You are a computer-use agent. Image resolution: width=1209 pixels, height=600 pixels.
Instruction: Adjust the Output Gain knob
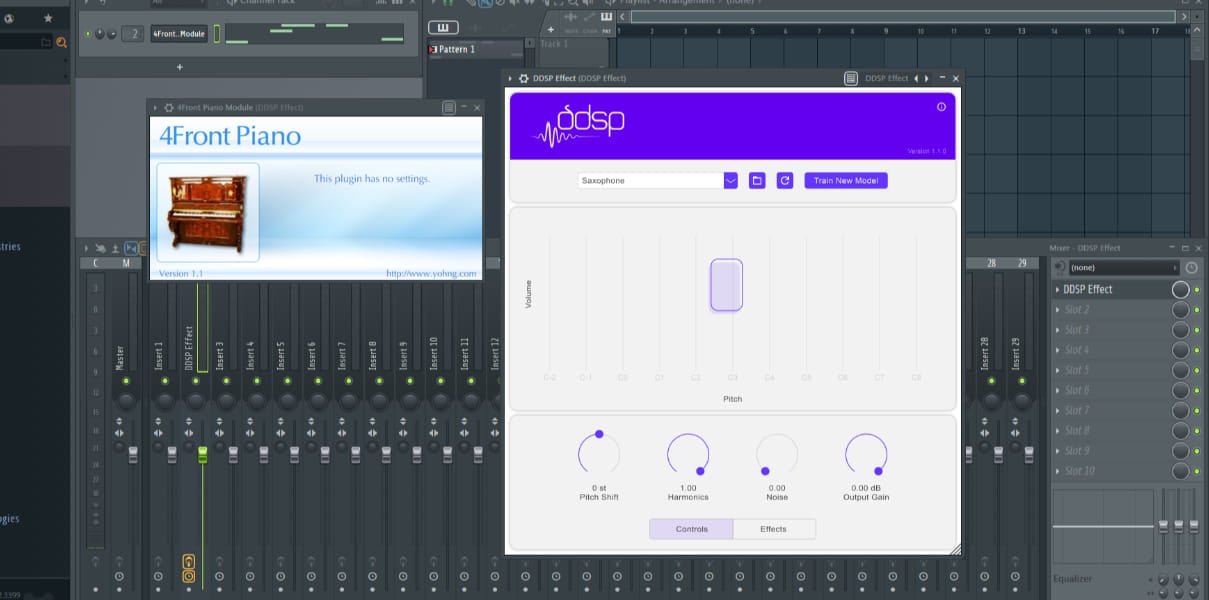[x=866, y=454]
